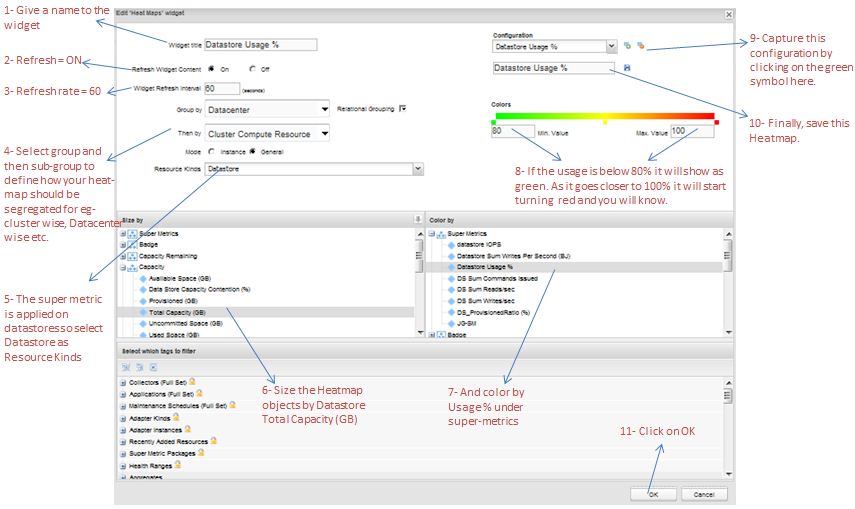Expand the Capacity Remaining node in Size by
The image size is (855, 509).
click(123, 255)
